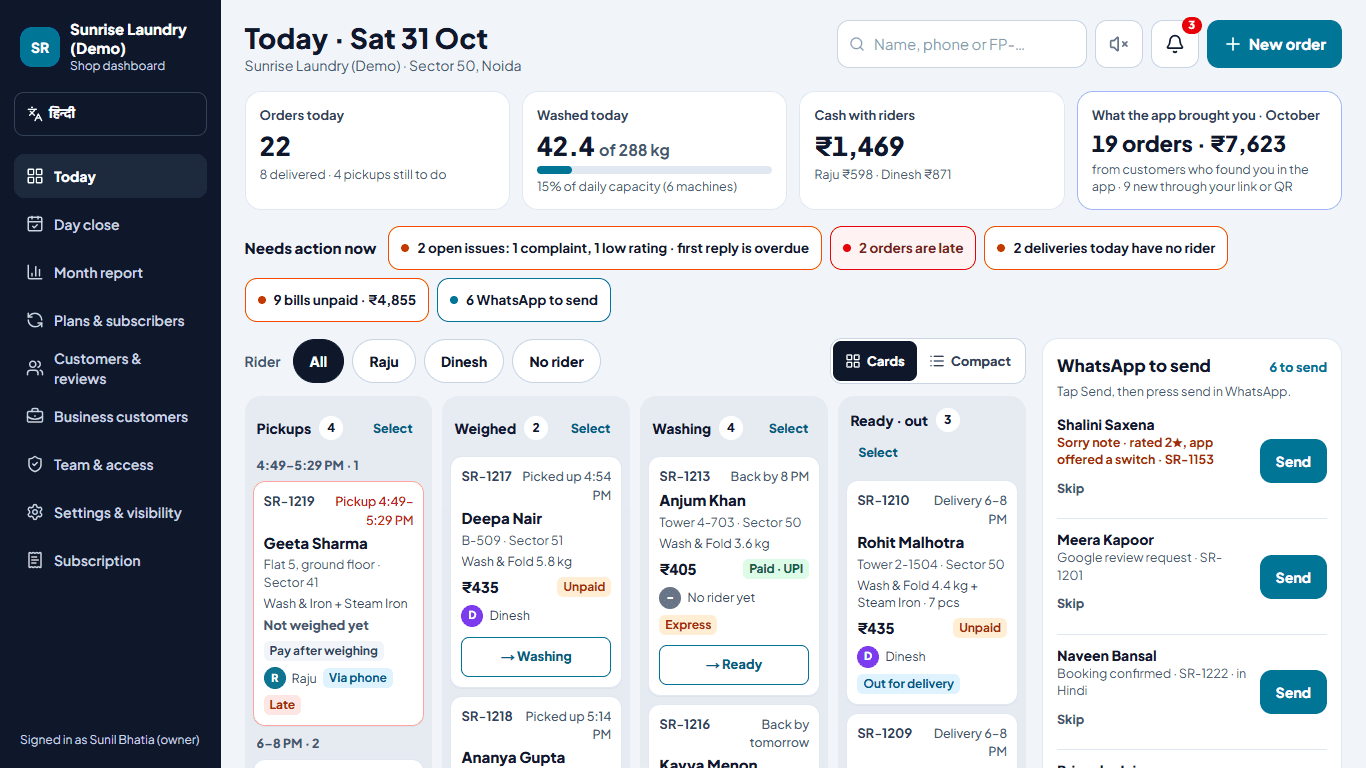Screen dimensions: 1366x768
Task: Go to Month report
Action: coord(110,273)
